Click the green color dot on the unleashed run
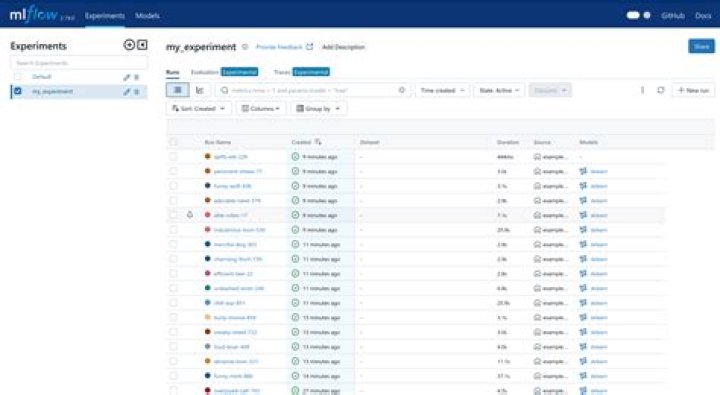Screen dimensions: 720x395 (208, 288)
